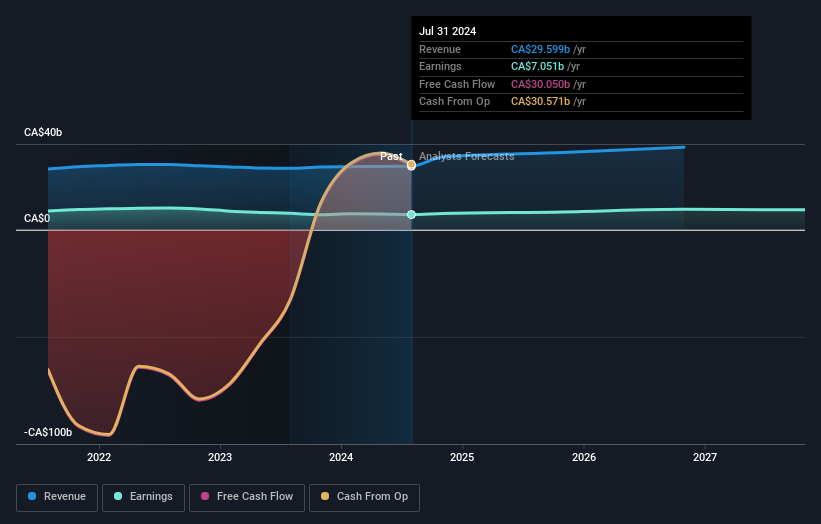Click the end of the revenue forecast line
The image size is (821, 524).
tap(683, 147)
